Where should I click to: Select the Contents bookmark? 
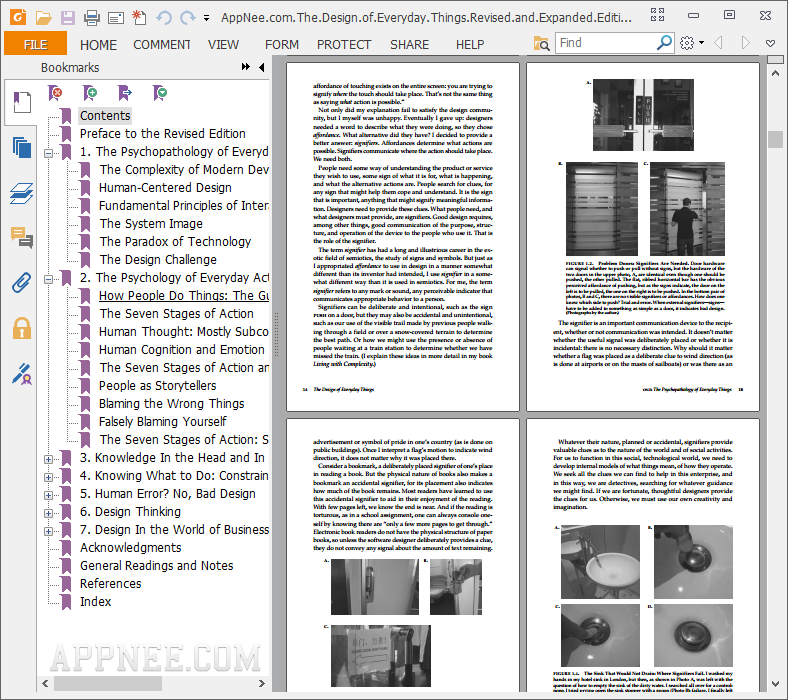pyautogui.click(x=105, y=116)
